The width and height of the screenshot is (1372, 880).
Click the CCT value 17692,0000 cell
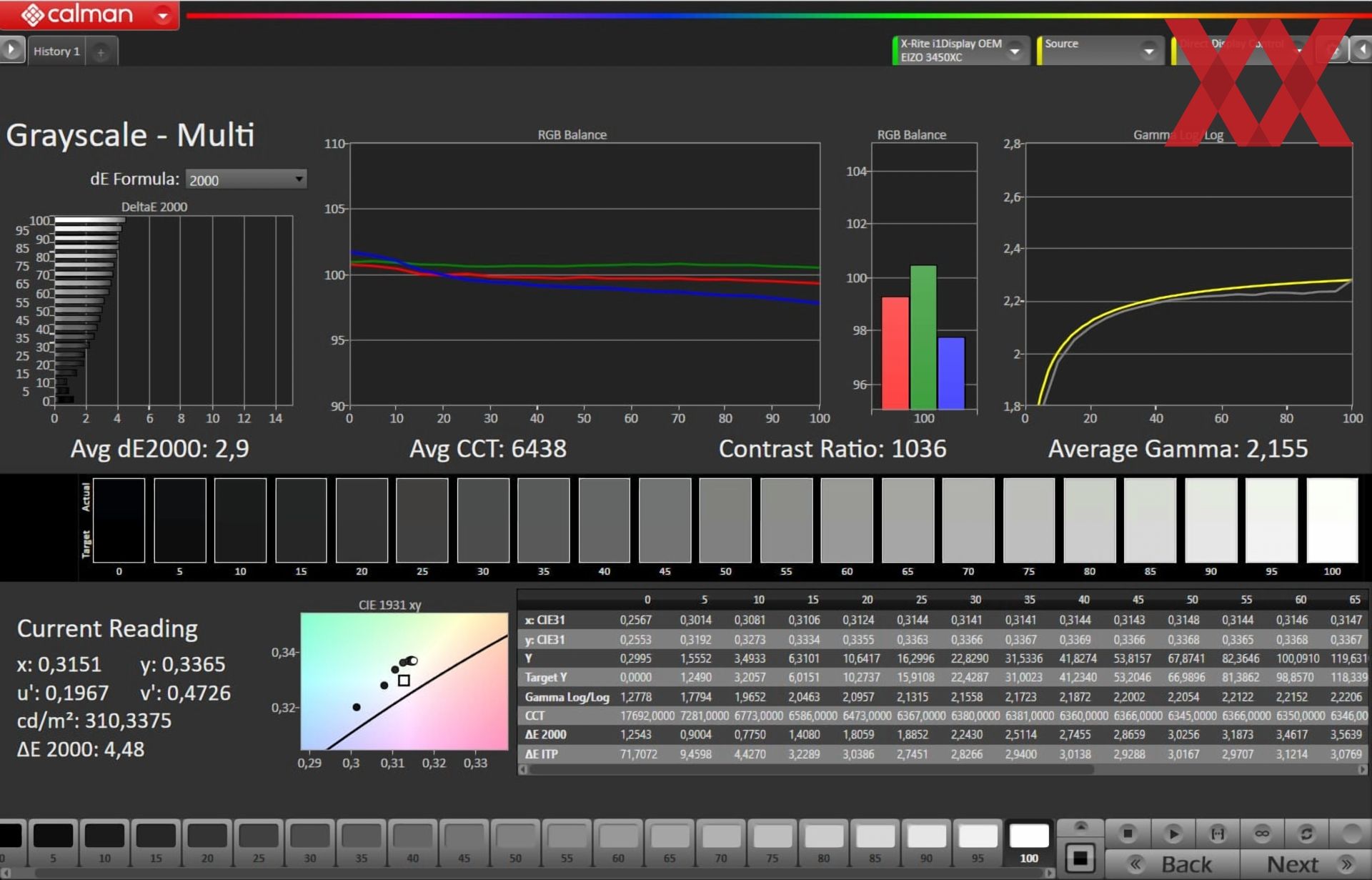click(647, 716)
